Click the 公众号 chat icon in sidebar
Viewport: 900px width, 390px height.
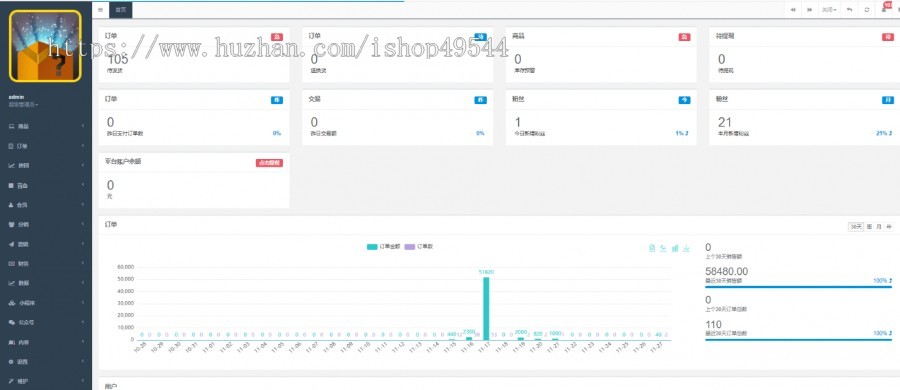(11, 322)
